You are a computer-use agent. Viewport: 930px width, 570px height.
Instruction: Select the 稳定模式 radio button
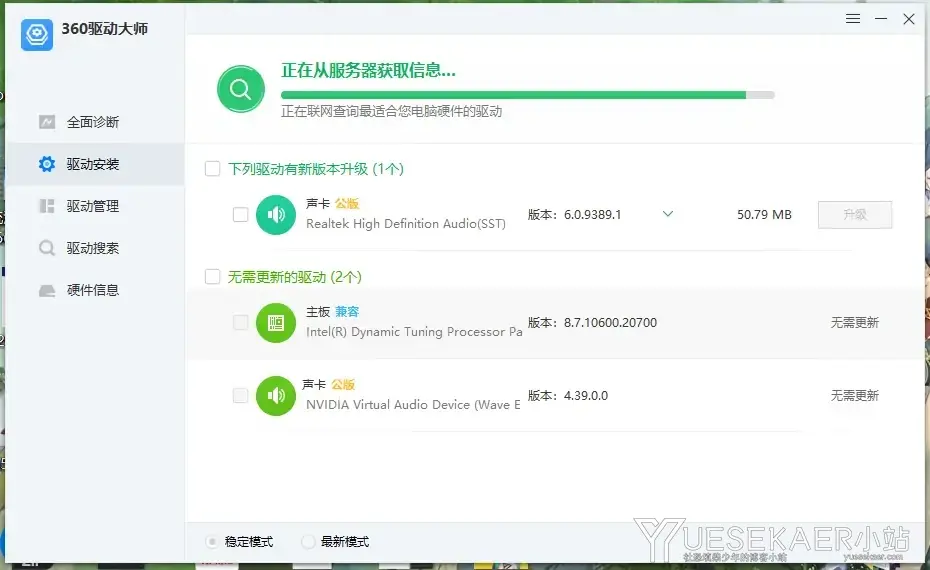pos(212,542)
